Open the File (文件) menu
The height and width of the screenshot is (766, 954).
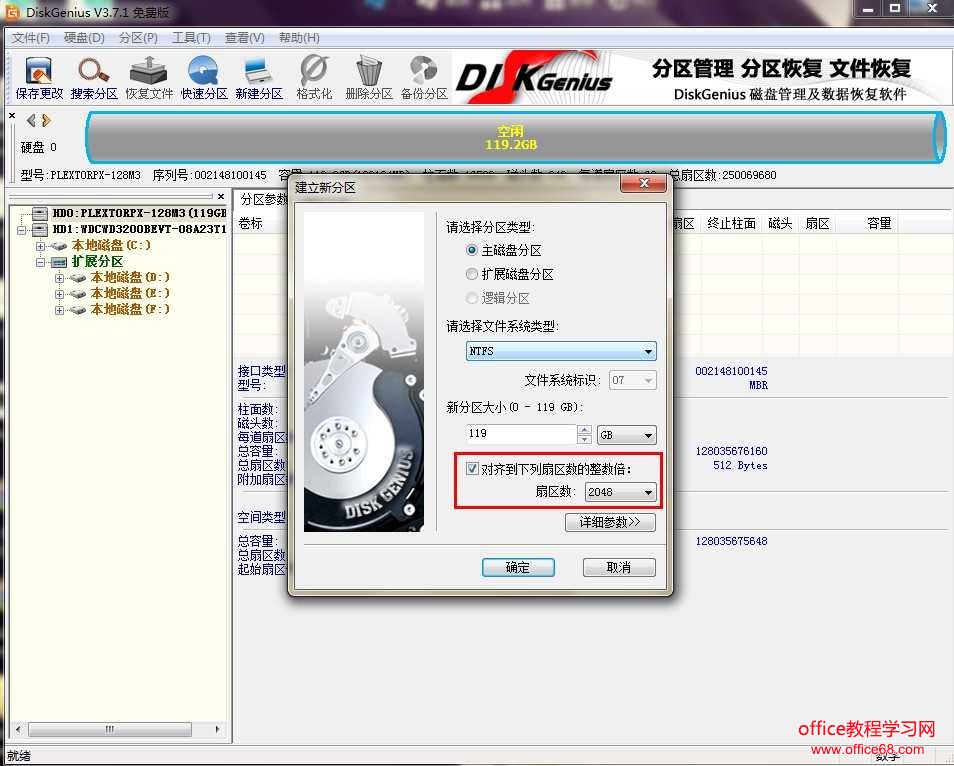[x=31, y=38]
